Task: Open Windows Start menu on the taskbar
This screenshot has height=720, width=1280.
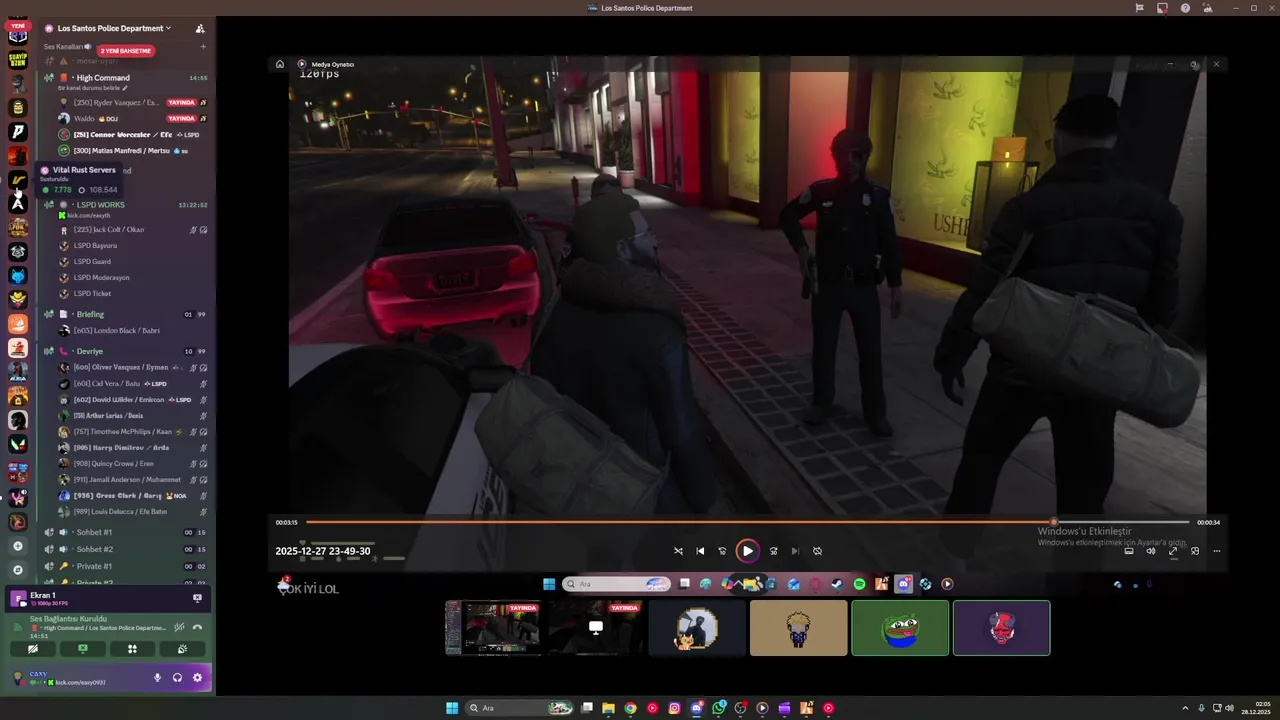Action: click(x=452, y=708)
